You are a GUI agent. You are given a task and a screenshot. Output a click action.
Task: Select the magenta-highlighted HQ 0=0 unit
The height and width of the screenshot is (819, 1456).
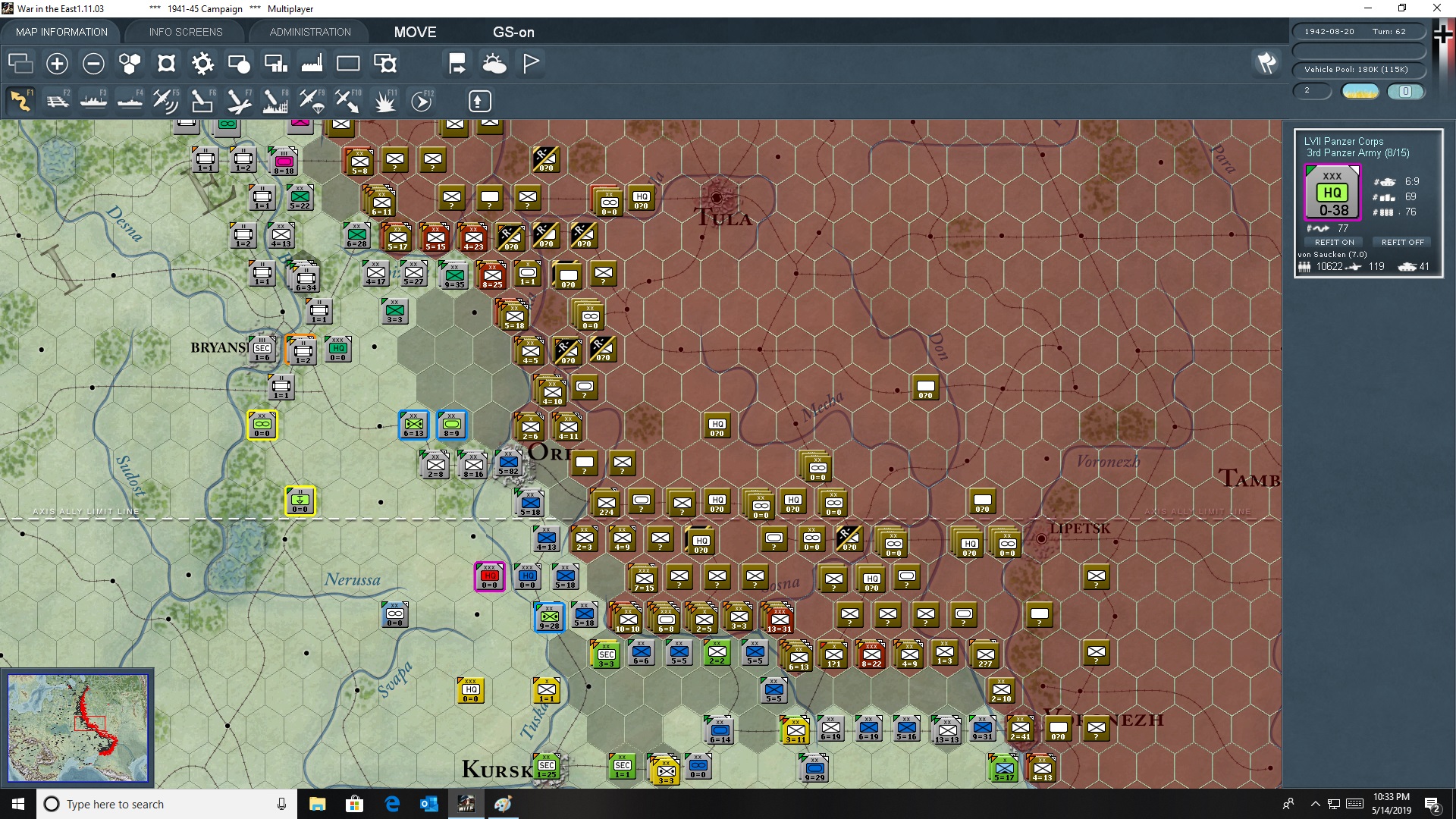pyautogui.click(x=489, y=577)
